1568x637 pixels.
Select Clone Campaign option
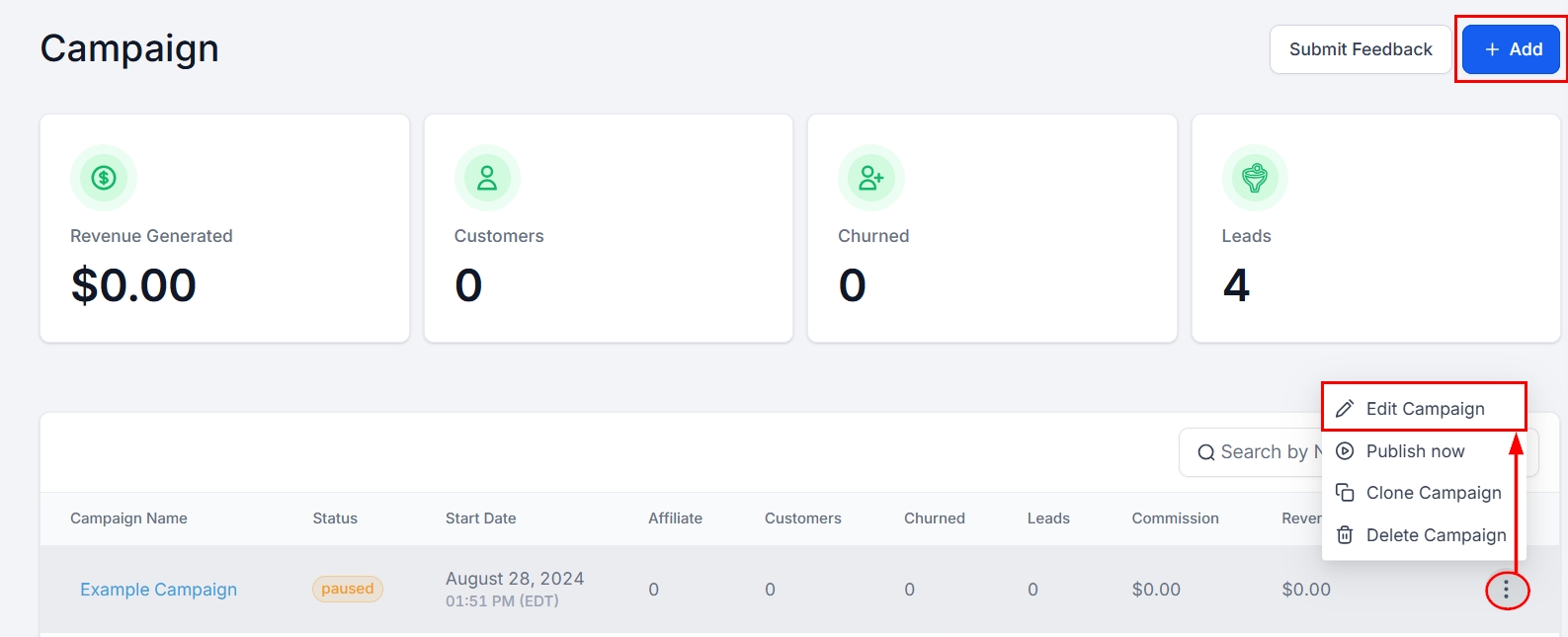[x=1433, y=493]
